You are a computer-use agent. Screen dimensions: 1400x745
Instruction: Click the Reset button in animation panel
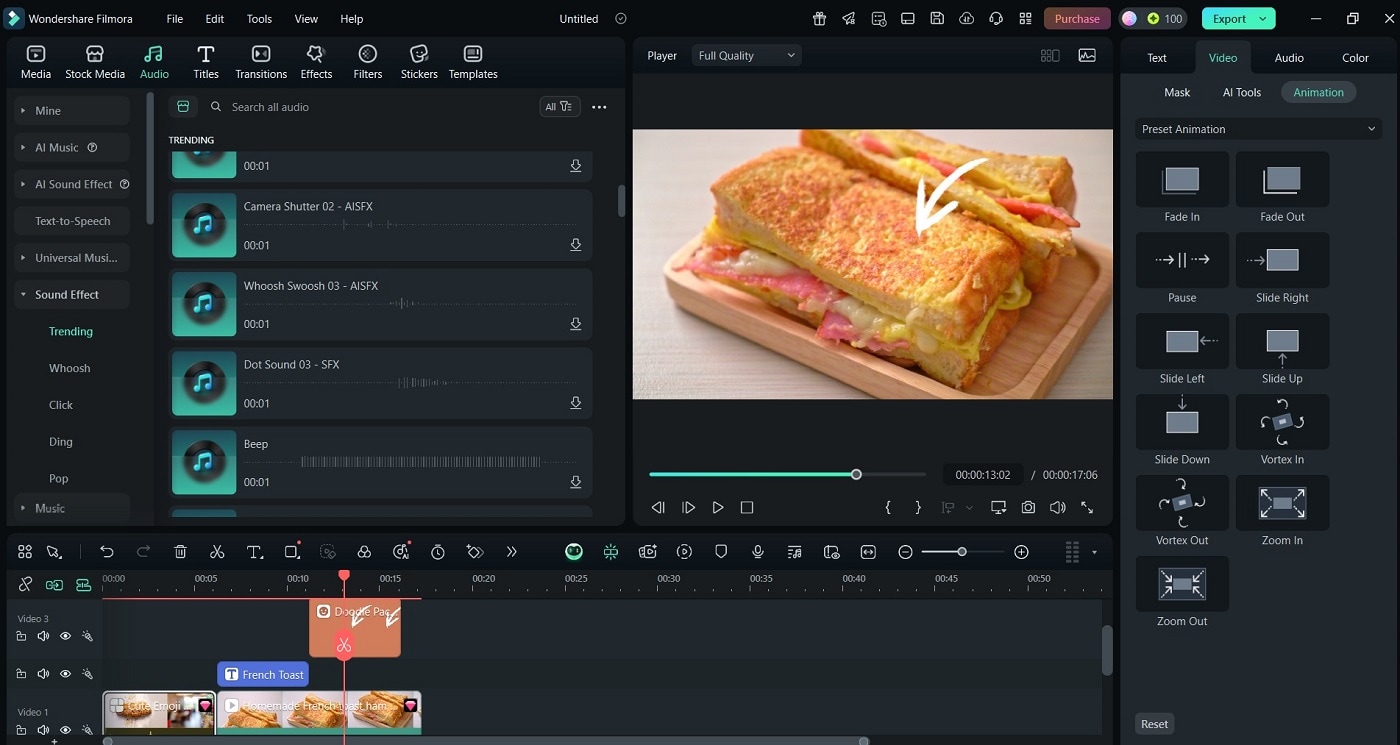[1154, 724]
